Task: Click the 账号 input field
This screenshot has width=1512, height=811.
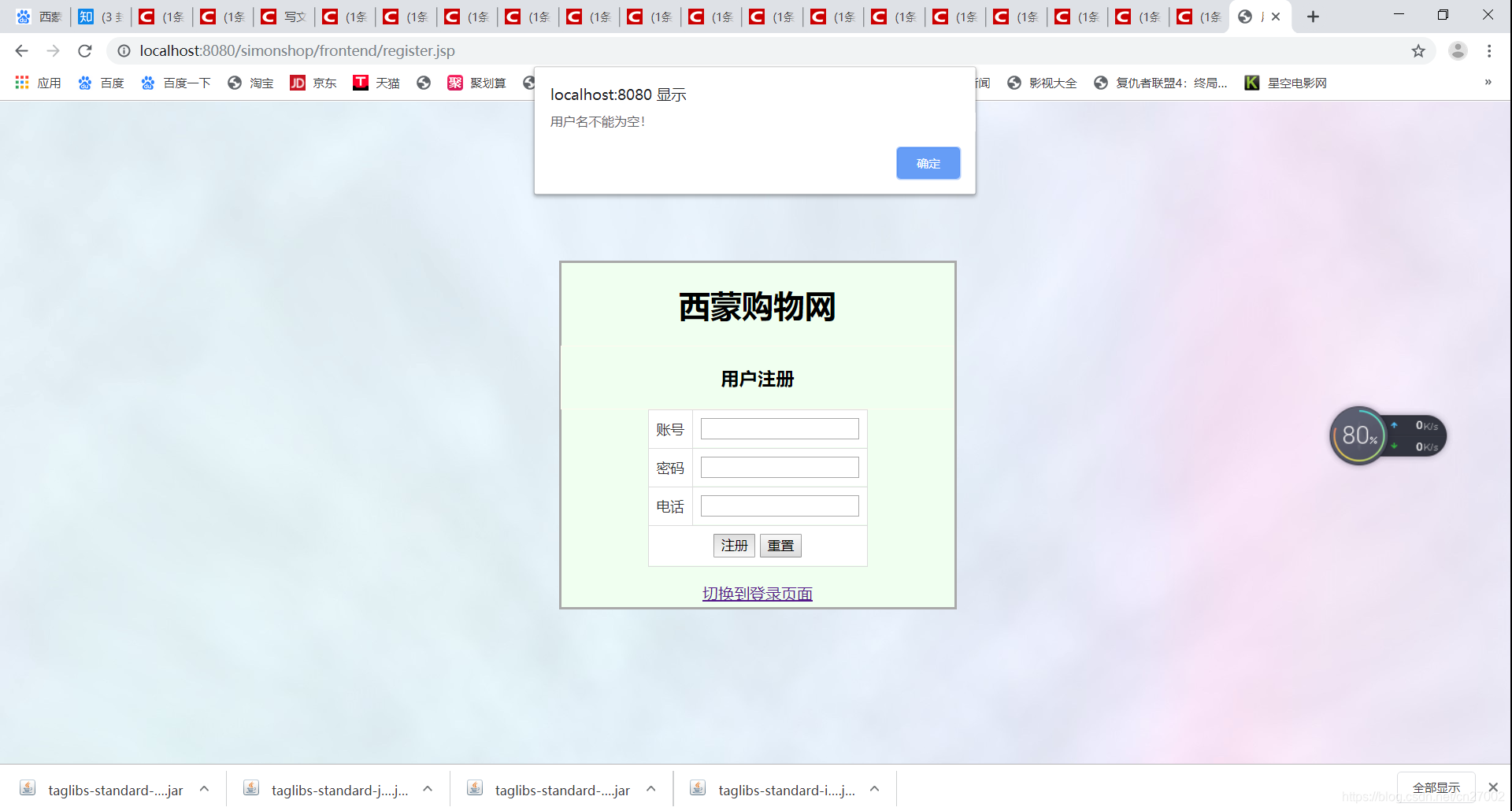Action: pos(780,429)
